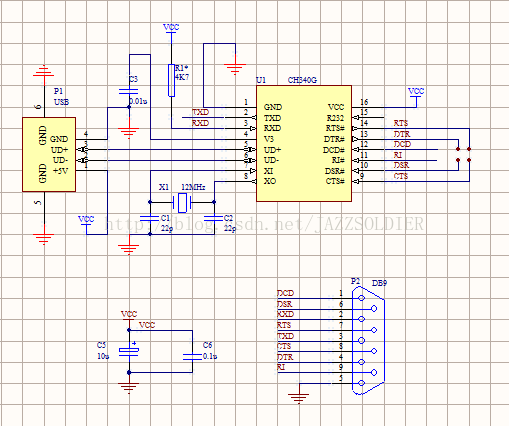Select the USB connector P1 body
This screenshot has height=426, width=509.
pyautogui.click(x=49, y=154)
